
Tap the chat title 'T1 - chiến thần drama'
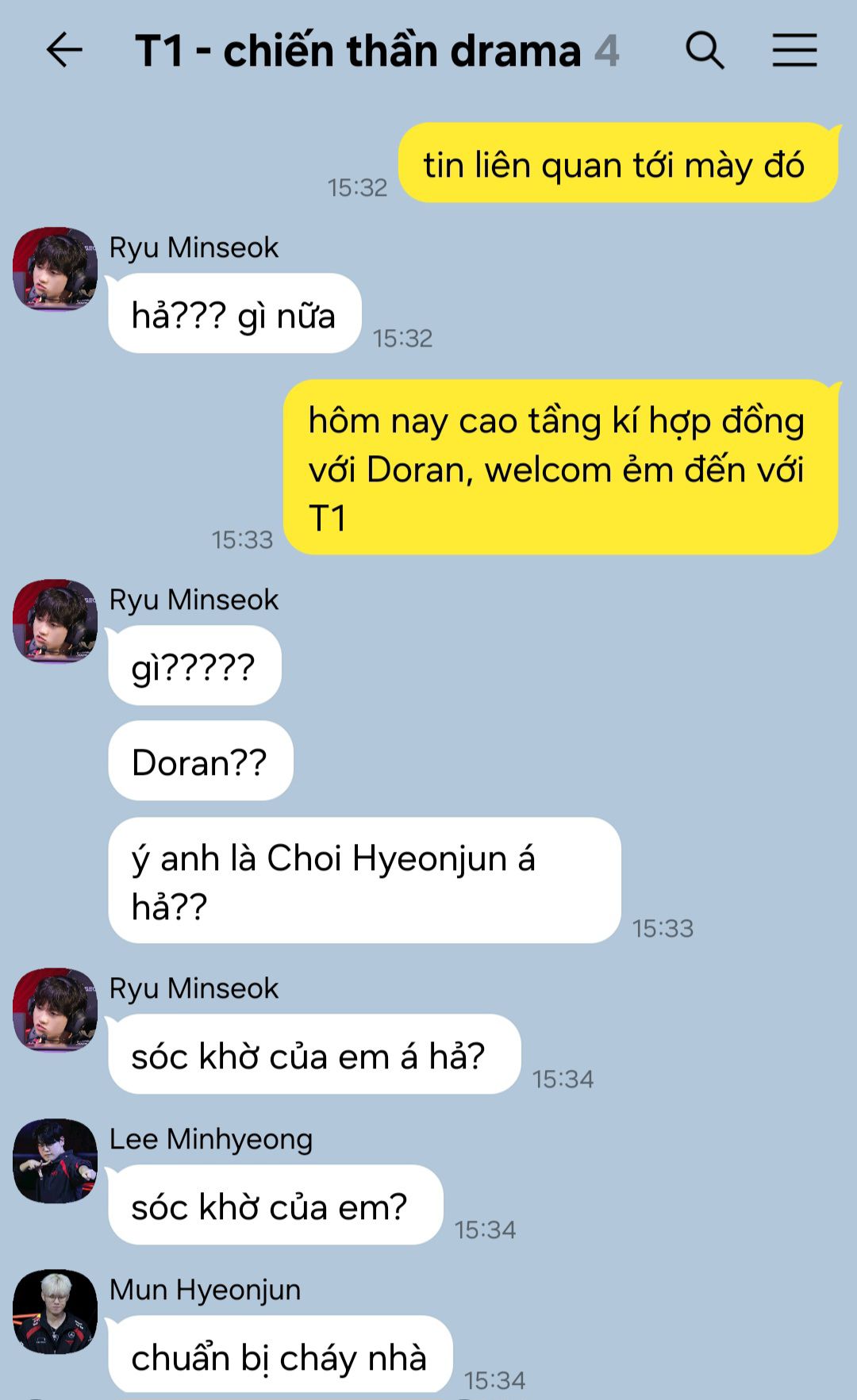click(x=358, y=52)
